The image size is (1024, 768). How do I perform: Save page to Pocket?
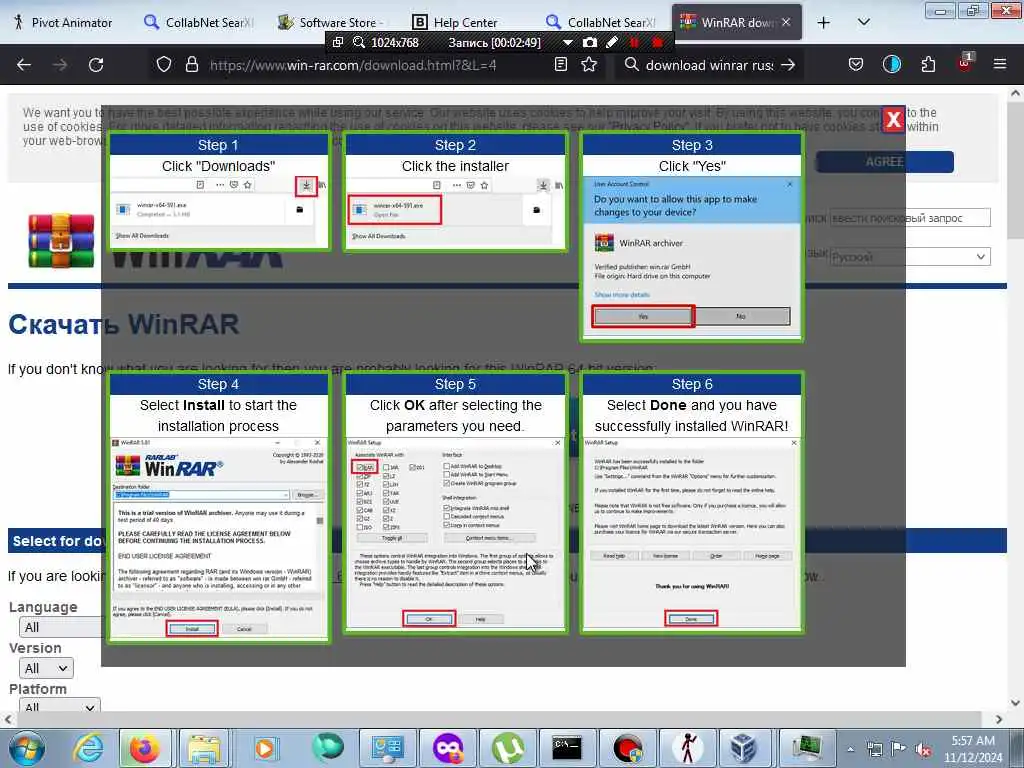pos(856,65)
